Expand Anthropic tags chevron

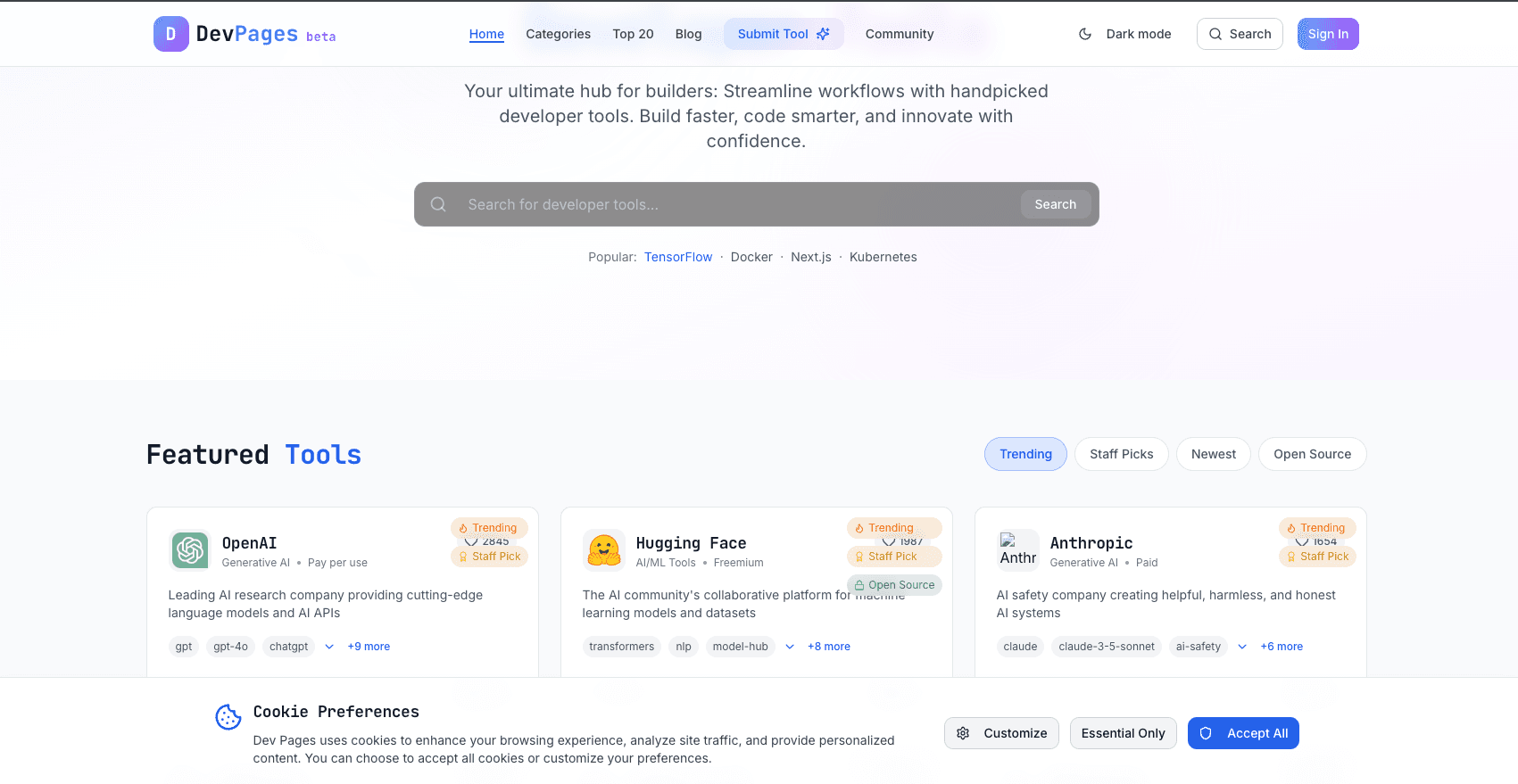1242,647
